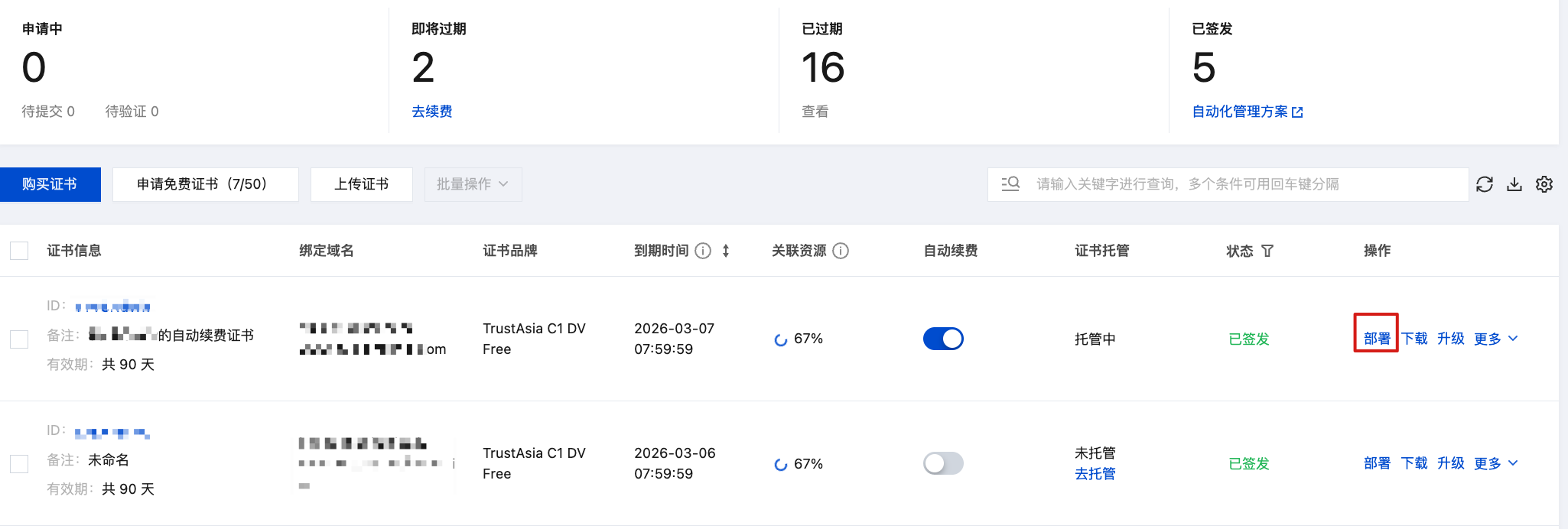
Task: Click info icon beside 关联资源 header
Action: point(841,251)
